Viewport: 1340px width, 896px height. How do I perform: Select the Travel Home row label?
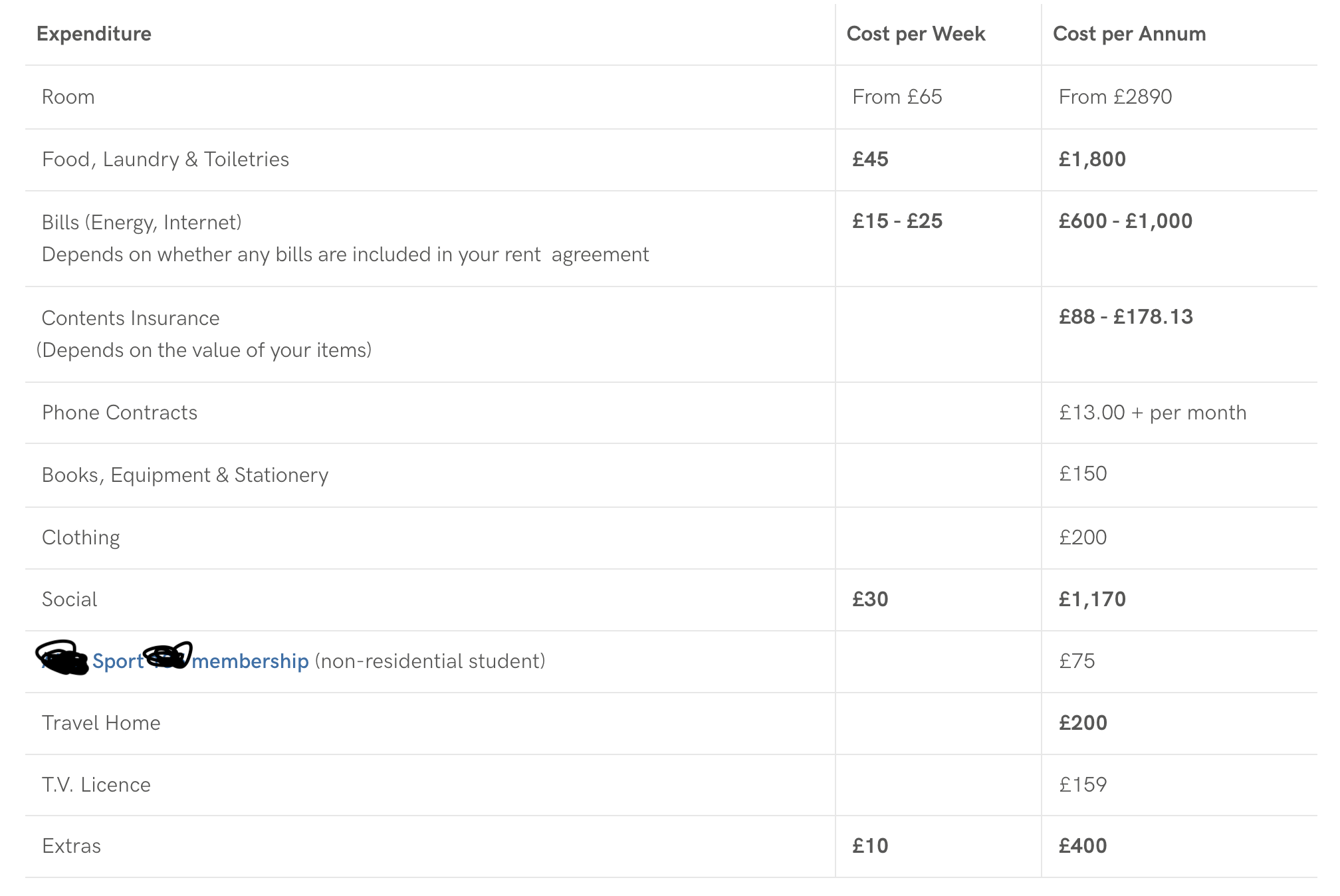pos(101,723)
